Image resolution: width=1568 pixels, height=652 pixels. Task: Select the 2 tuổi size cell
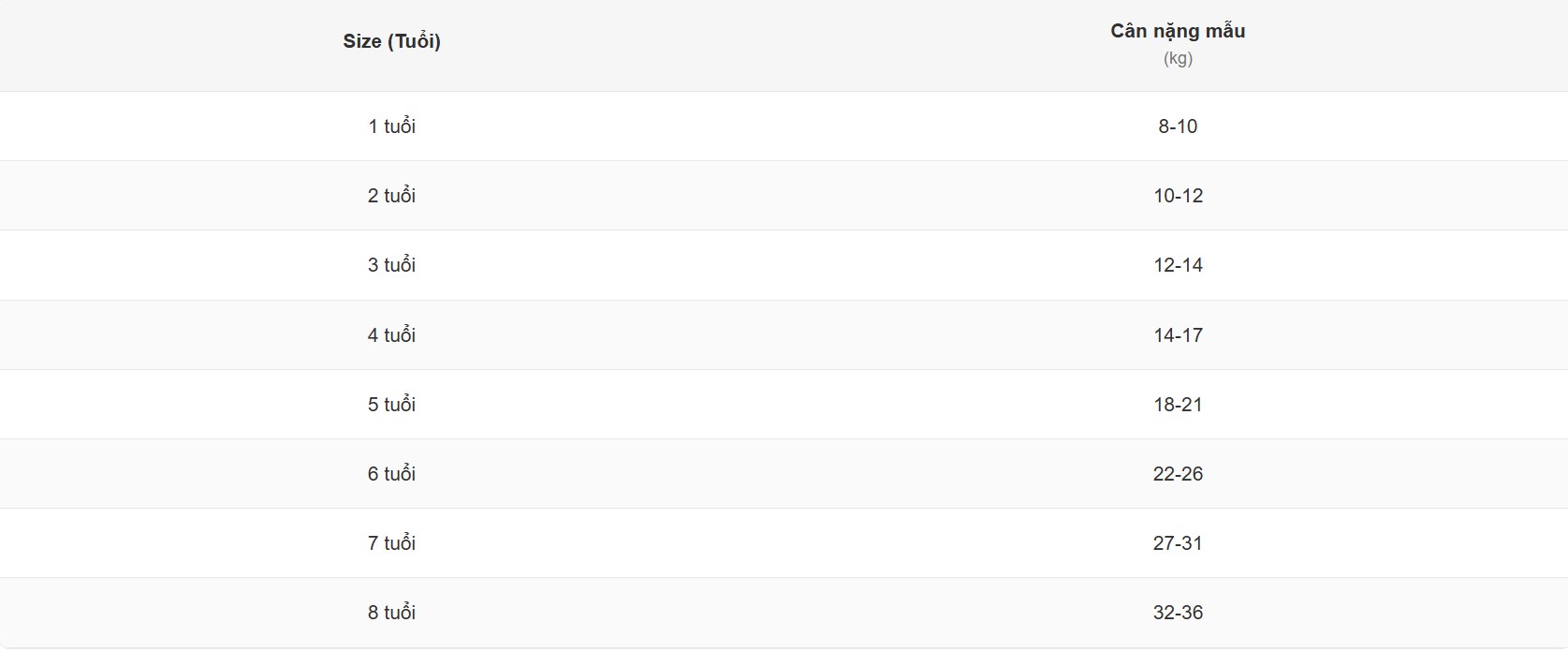391,196
